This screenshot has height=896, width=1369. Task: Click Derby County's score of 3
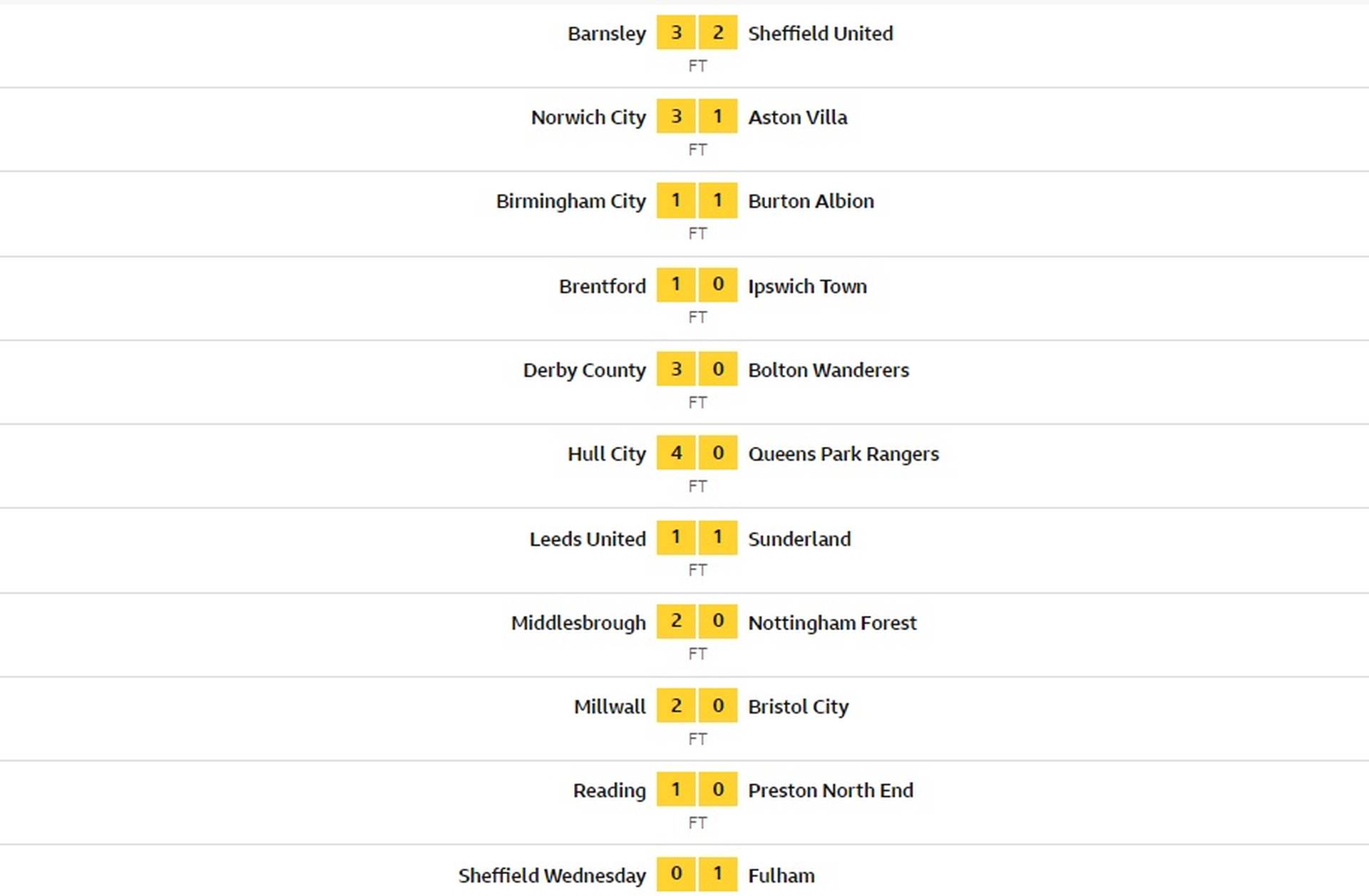[676, 369]
